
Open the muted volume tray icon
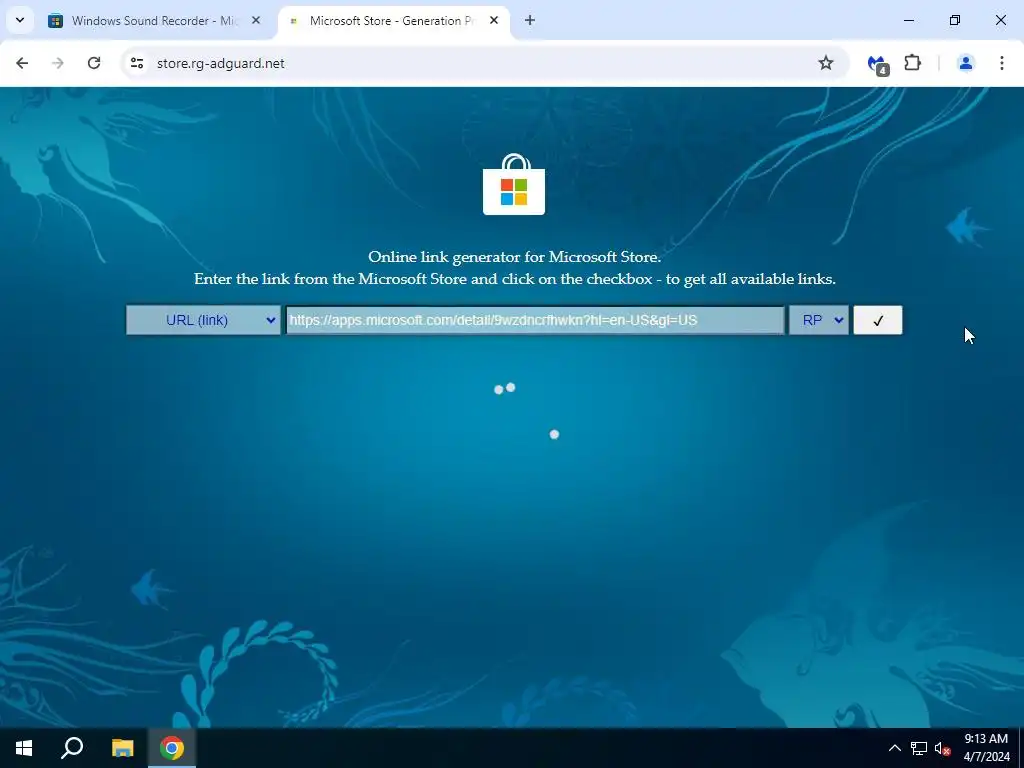[942, 748]
